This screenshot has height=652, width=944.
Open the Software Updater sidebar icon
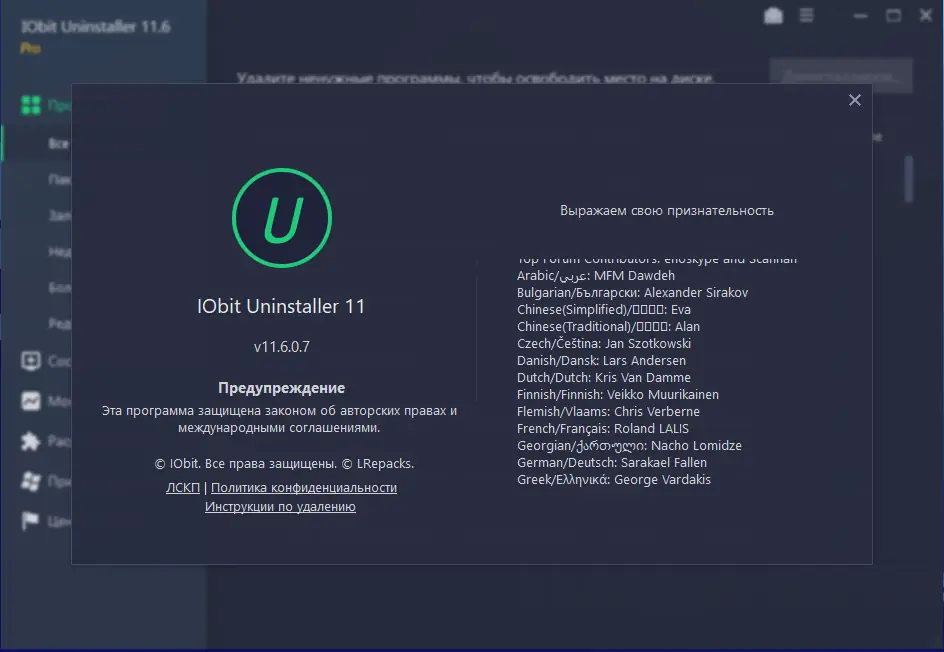coord(31,361)
